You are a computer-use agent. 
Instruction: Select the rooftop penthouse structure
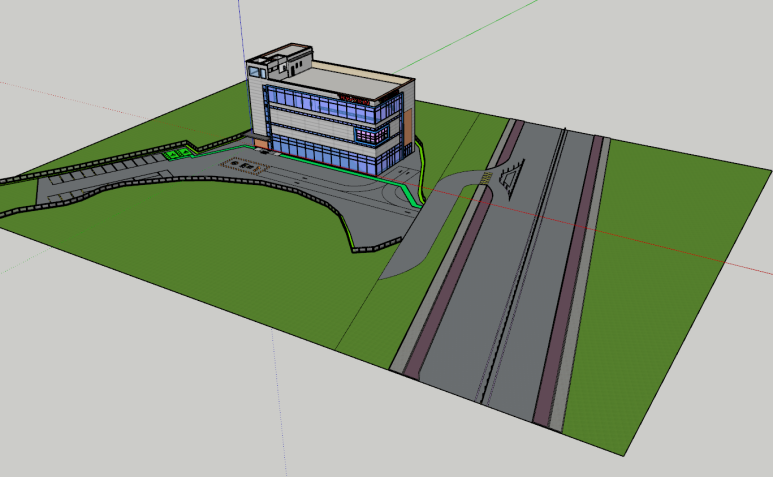click(x=279, y=63)
